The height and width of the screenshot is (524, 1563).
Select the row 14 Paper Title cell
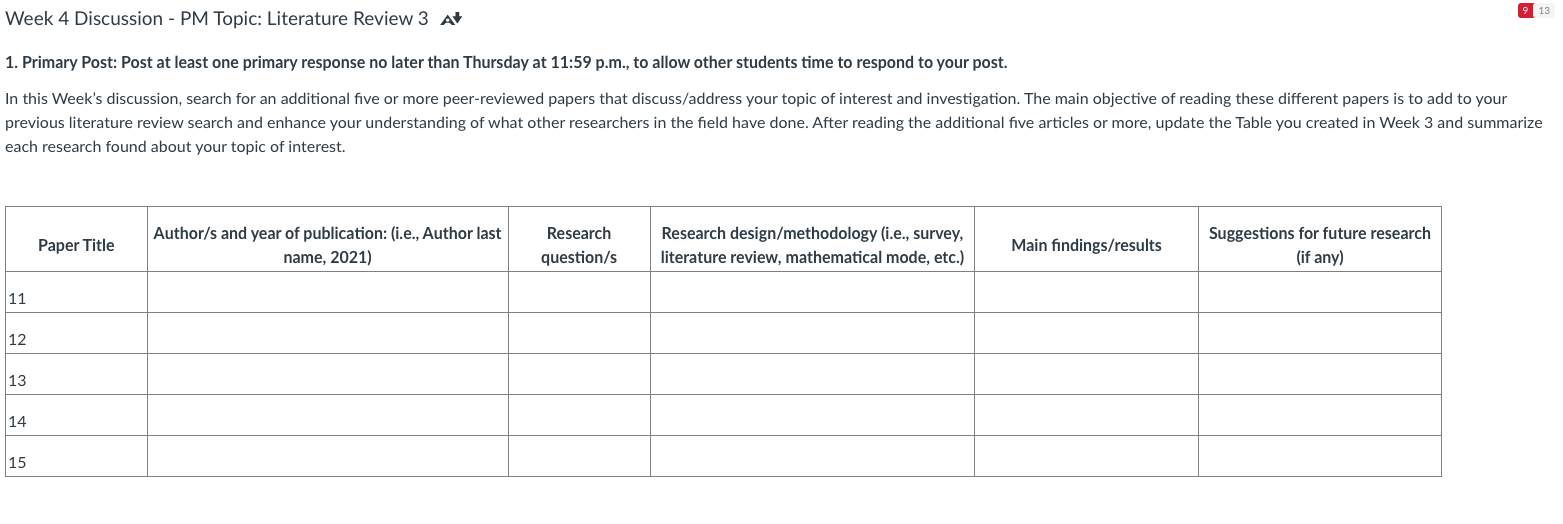76,415
